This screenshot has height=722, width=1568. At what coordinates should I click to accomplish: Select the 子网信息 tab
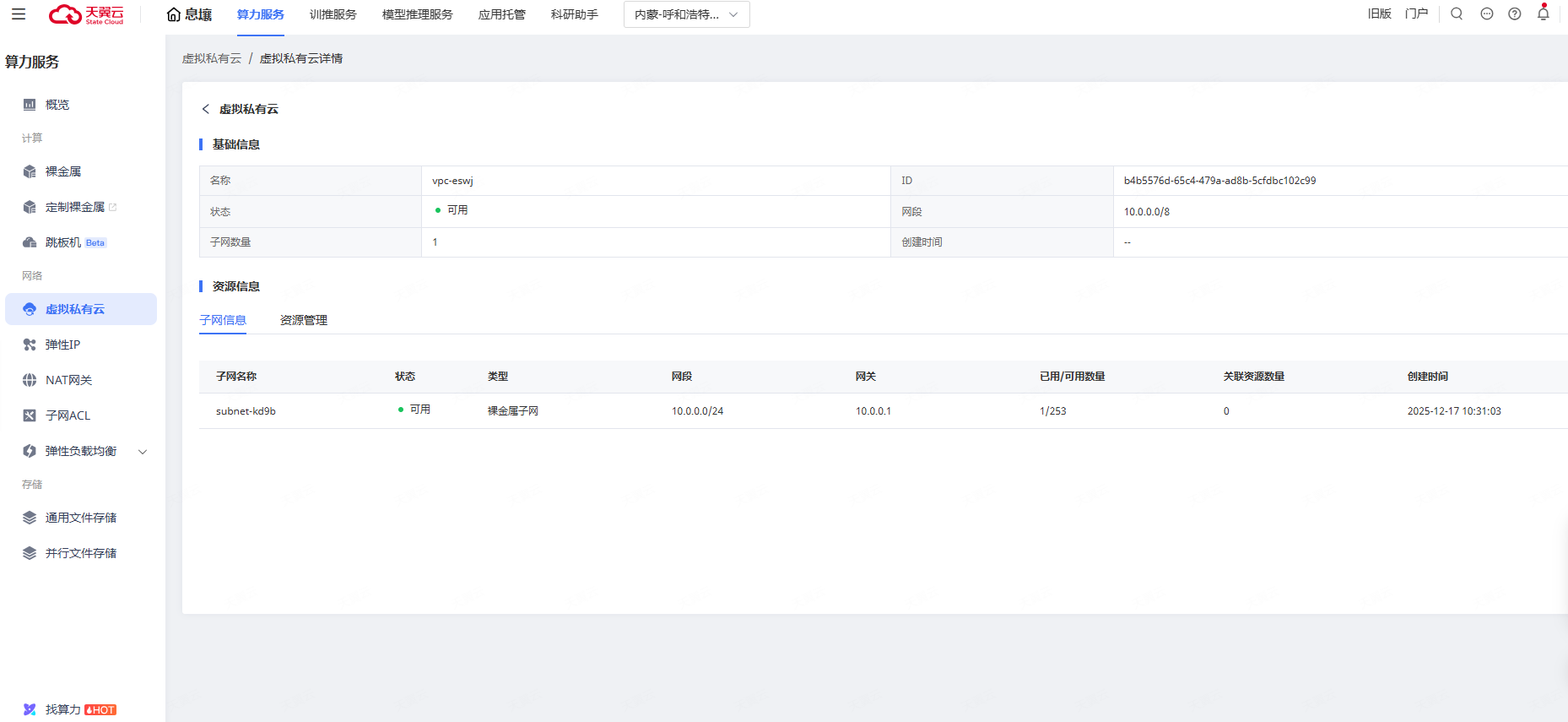(223, 320)
